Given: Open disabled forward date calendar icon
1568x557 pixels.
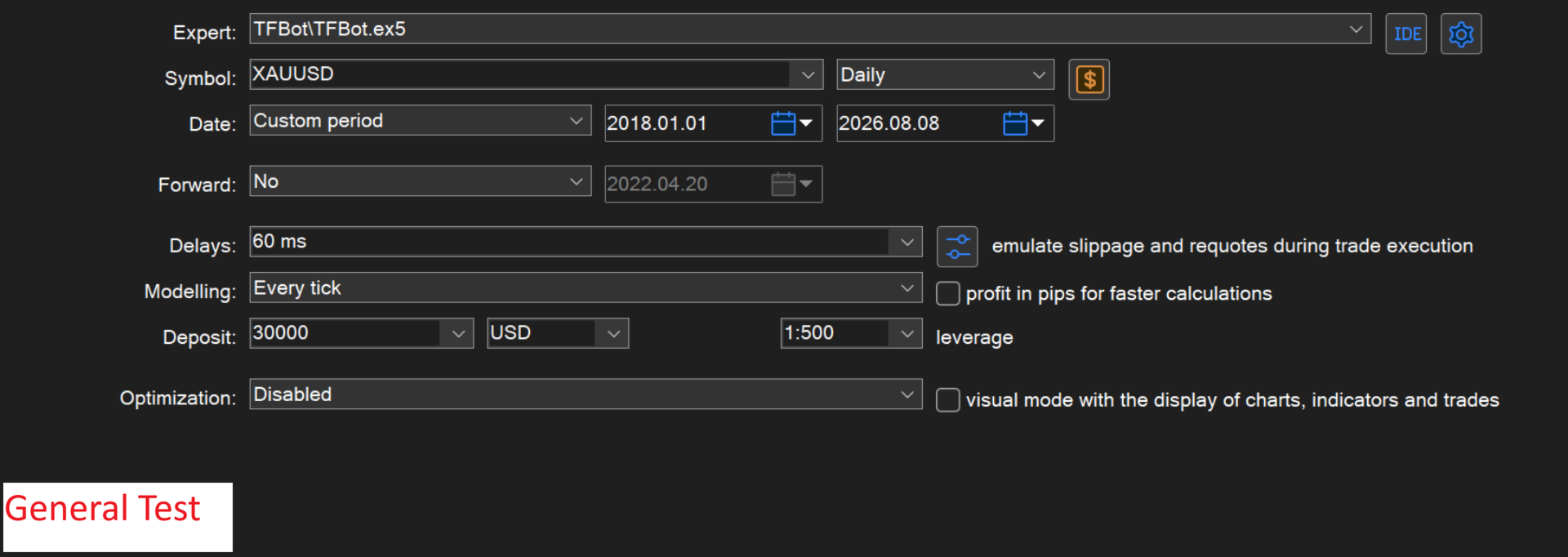Looking at the screenshot, I should [791, 185].
